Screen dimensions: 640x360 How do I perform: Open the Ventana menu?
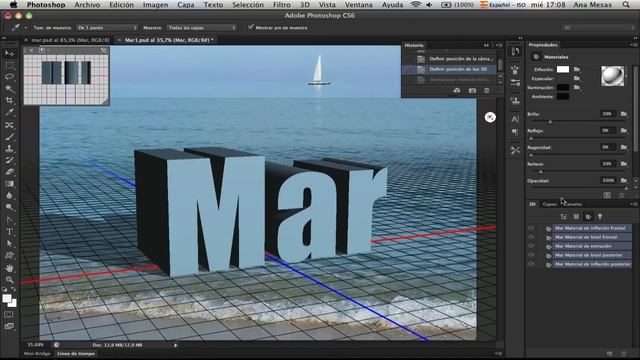(x=358, y=5)
